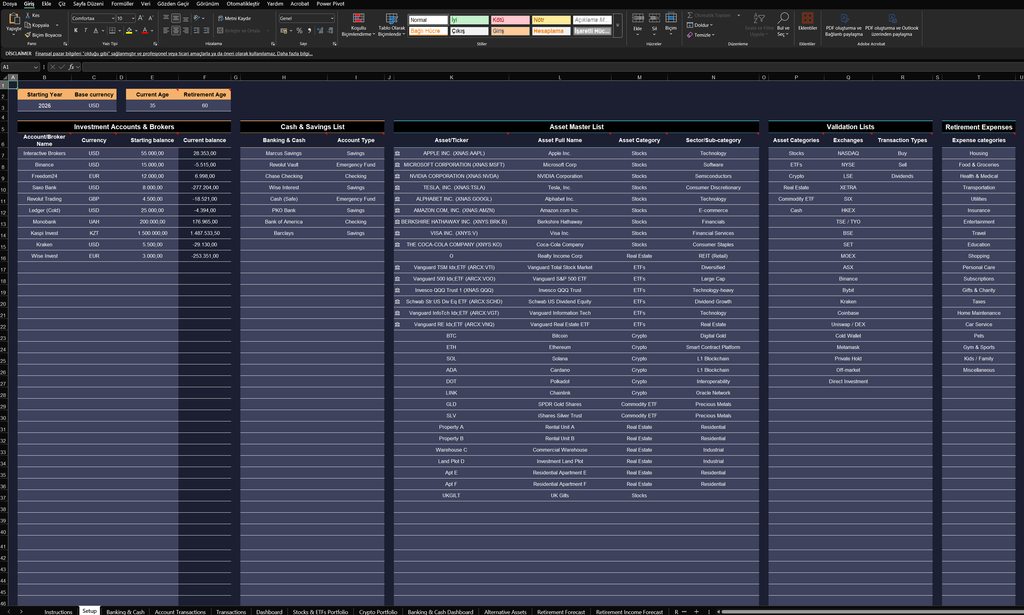Viewport: 1024px width, 615px height.
Task: Click the Kes scissors icon
Action: tap(27, 15)
